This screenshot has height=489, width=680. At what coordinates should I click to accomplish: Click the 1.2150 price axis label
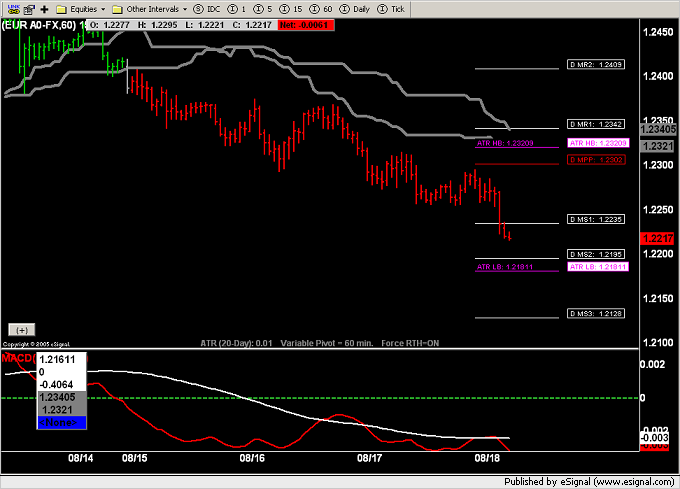tap(658, 299)
